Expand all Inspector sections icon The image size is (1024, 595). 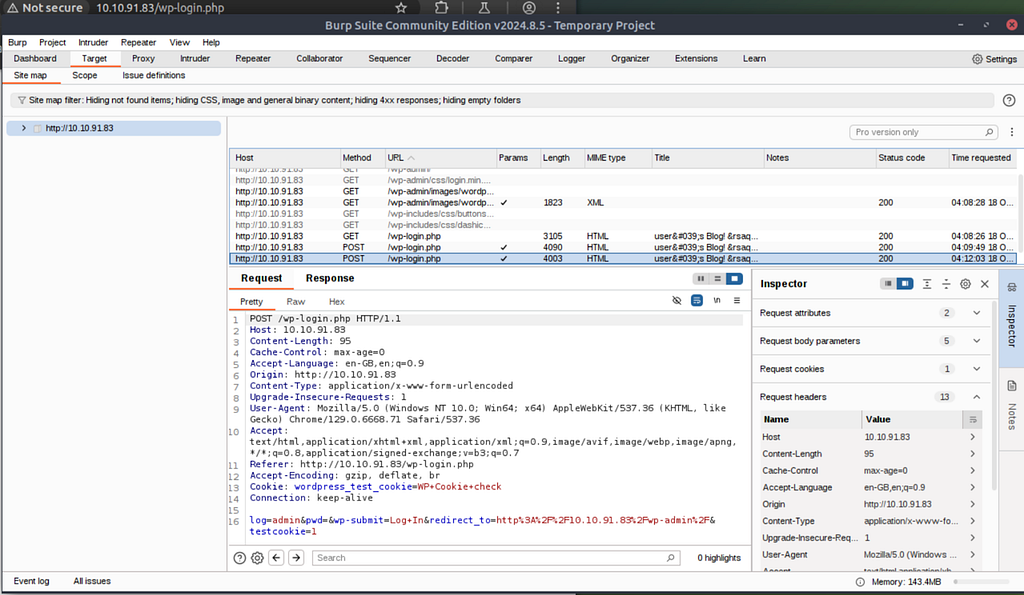point(927,283)
